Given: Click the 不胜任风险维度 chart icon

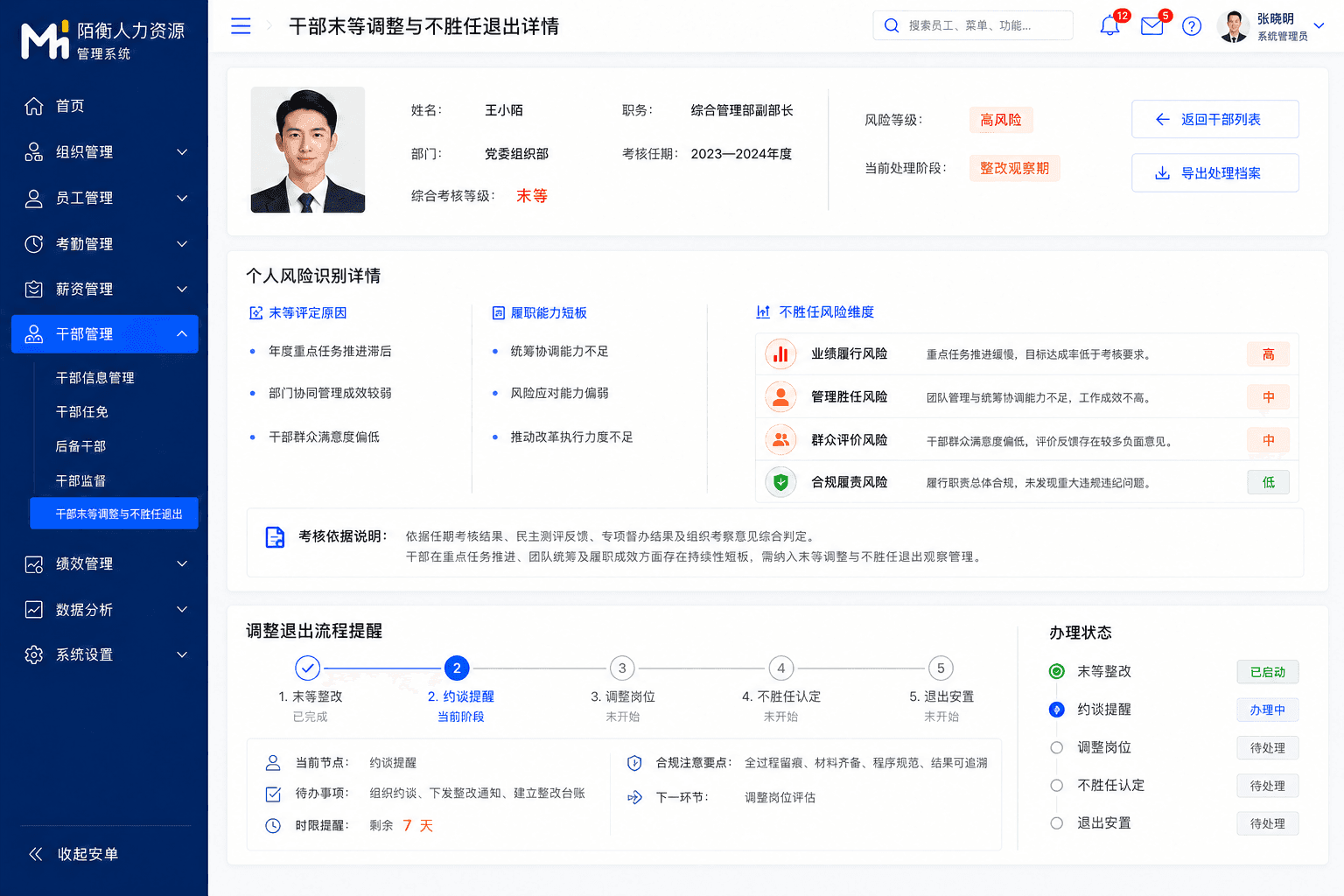Looking at the screenshot, I should [x=763, y=311].
